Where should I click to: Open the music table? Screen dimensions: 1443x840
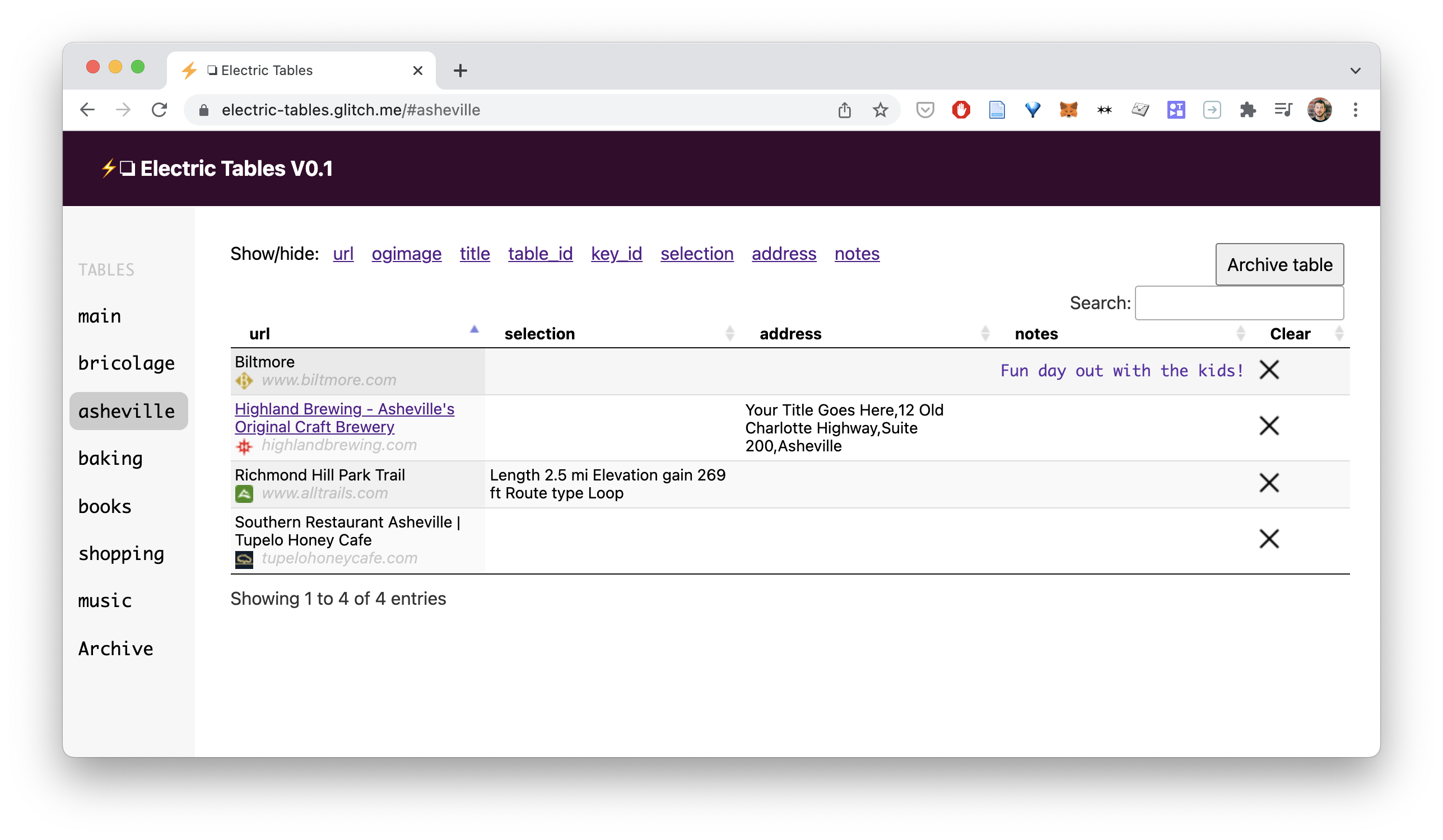(105, 601)
